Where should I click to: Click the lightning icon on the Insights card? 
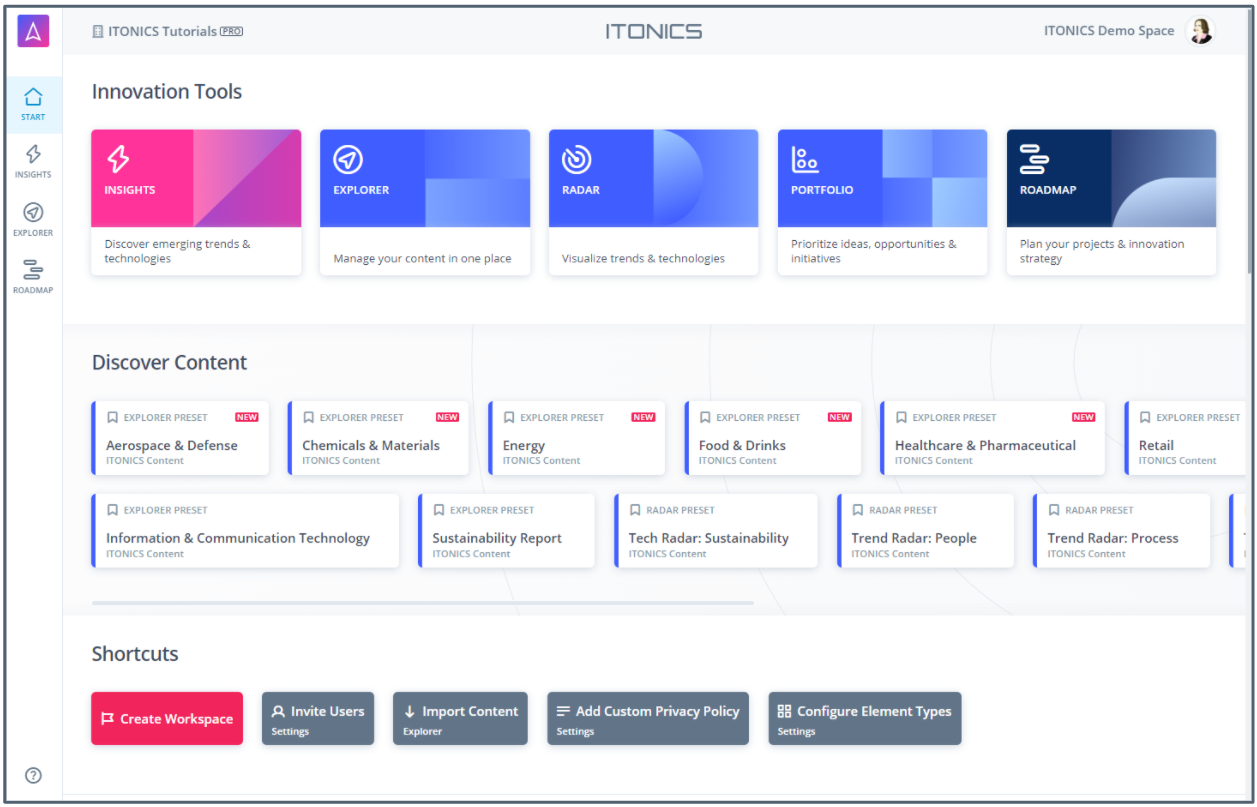[118, 159]
